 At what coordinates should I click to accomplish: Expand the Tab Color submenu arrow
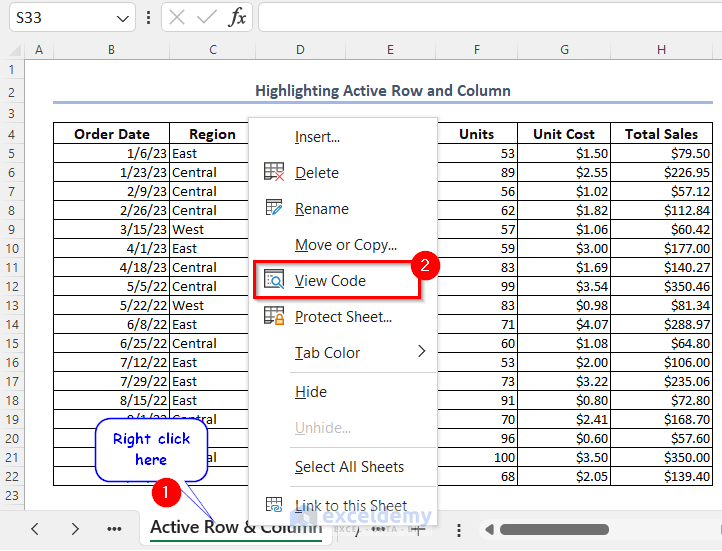pyautogui.click(x=421, y=352)
